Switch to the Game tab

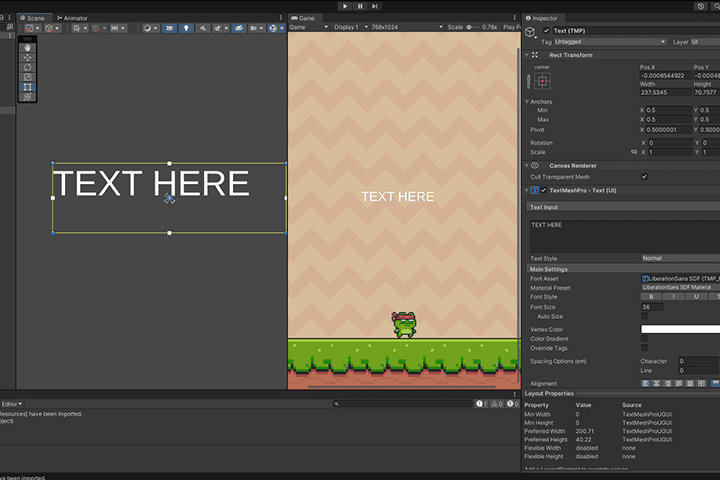(304, 18)
